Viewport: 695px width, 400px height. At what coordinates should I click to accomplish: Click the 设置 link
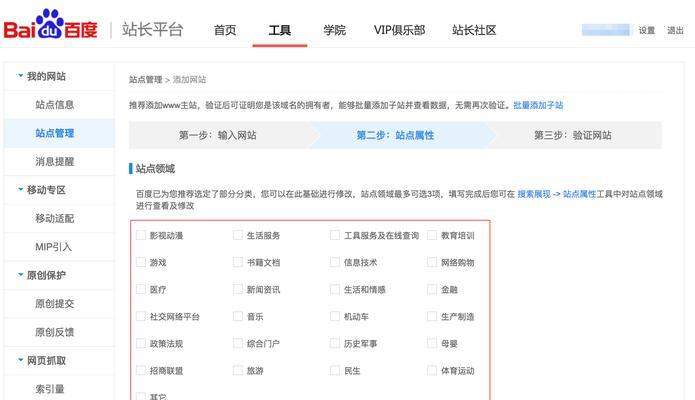pyautogui.click(x=647, y=31)
